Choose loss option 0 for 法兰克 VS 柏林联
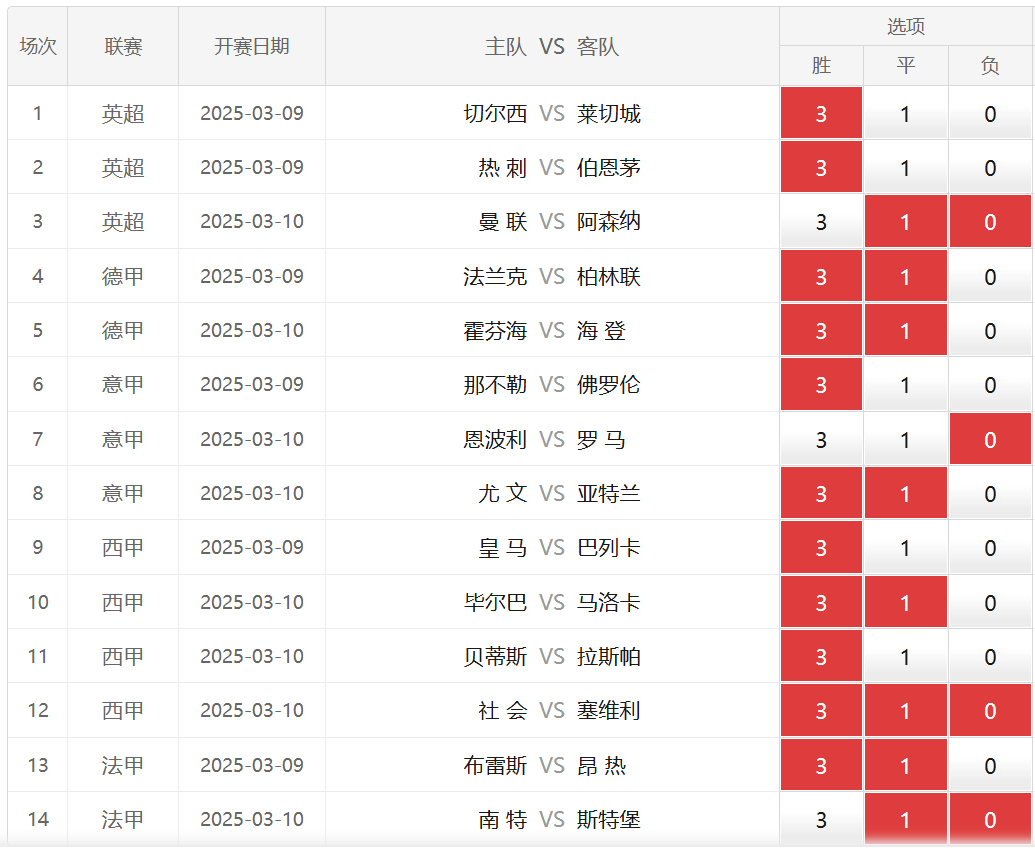 tap(990, 276)
